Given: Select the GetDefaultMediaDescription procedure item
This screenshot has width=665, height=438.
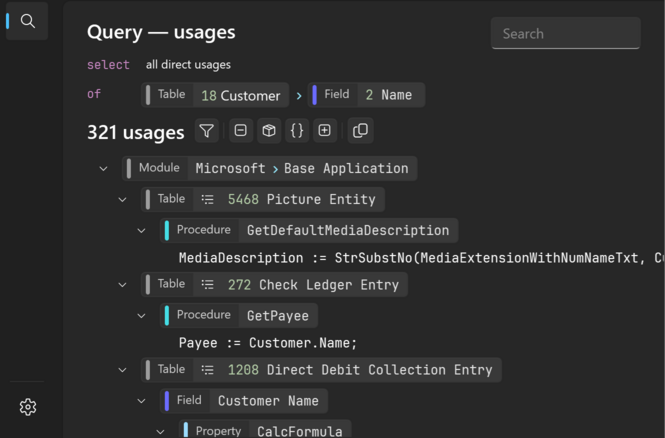Looking at the screenshot, I should point(309,230).
